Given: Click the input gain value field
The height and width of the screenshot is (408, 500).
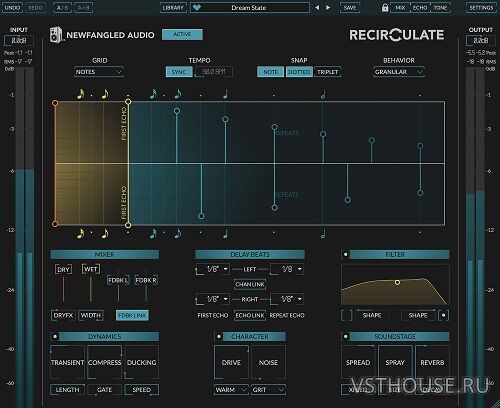Looking at the screenshot, I should coord(19,40).
